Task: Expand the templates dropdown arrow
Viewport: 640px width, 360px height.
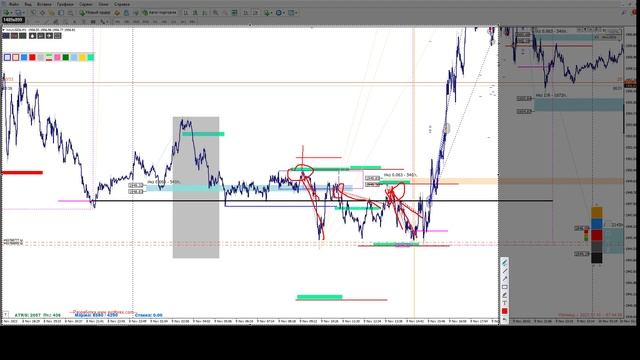Action: point(296,13)
